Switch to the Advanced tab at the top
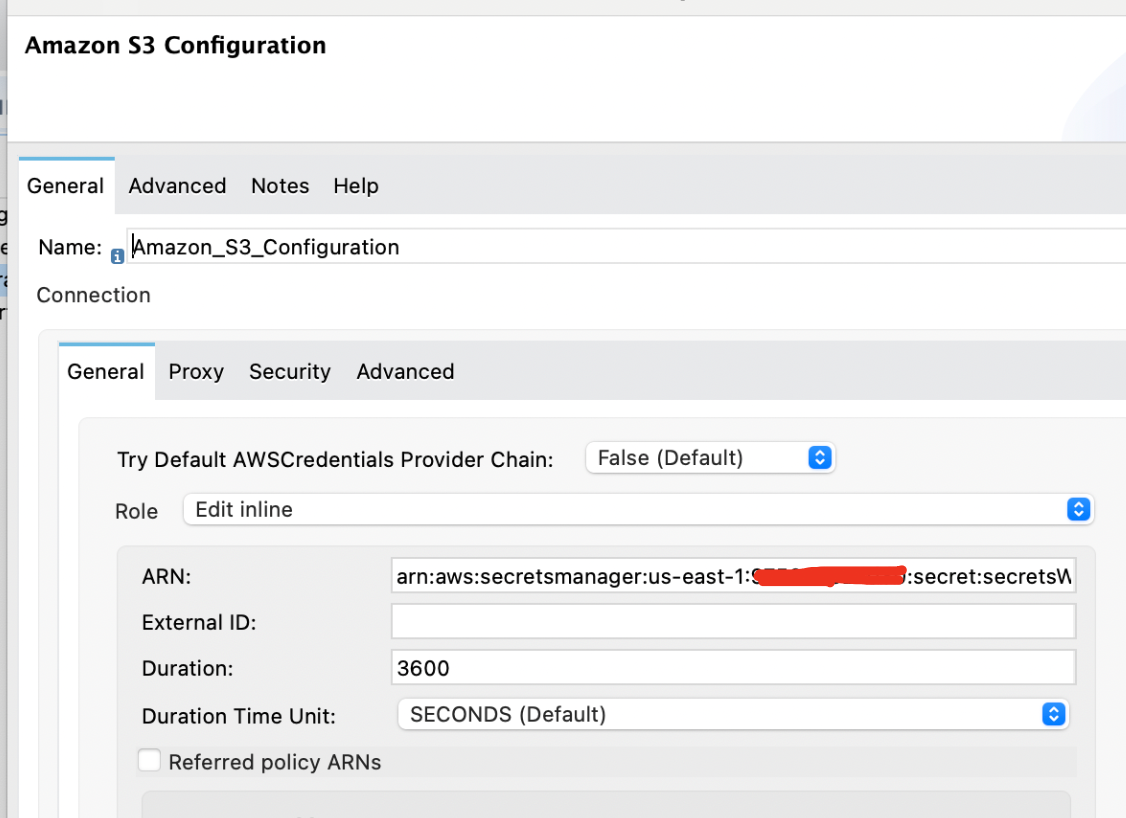Viewport: 1126px width, 818px height. [177, 186]
